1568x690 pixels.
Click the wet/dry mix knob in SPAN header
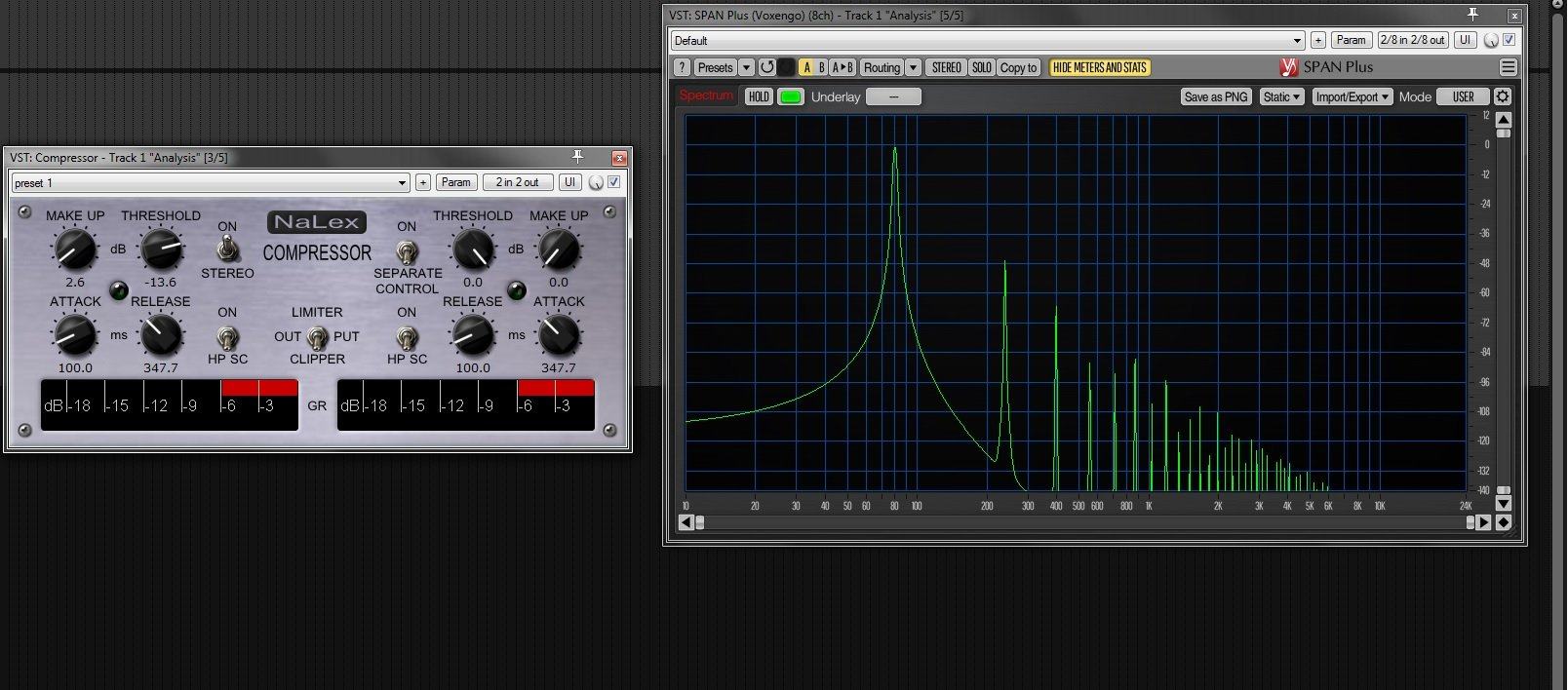pos(1491,41)
